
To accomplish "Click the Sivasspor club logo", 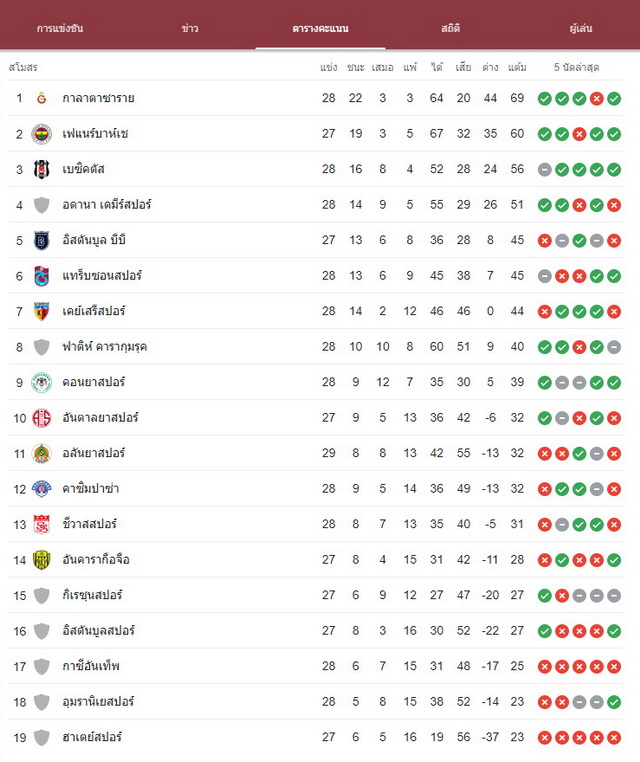I will [x=42, y=524].
